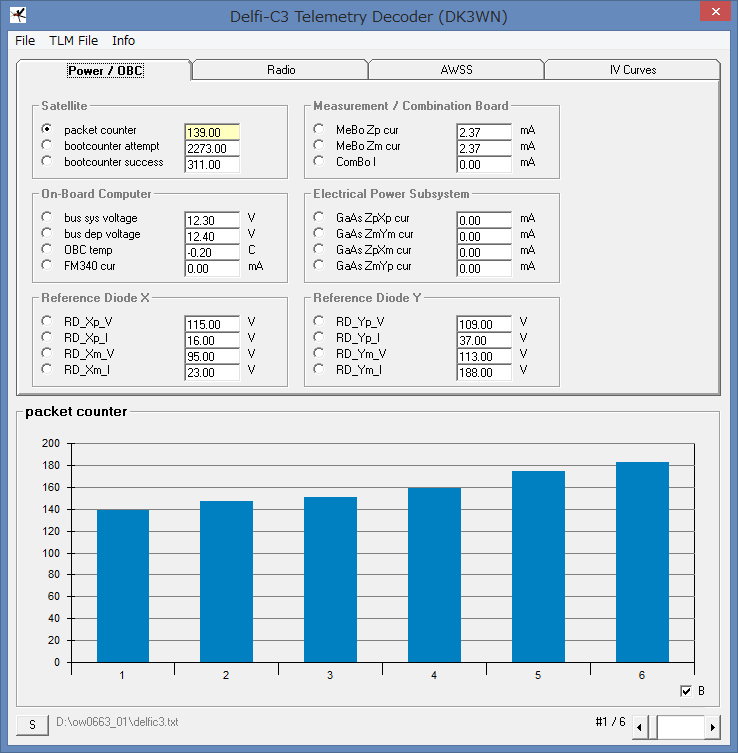
Task: Click the bootcounter success field 311.00
Action: 212,165
